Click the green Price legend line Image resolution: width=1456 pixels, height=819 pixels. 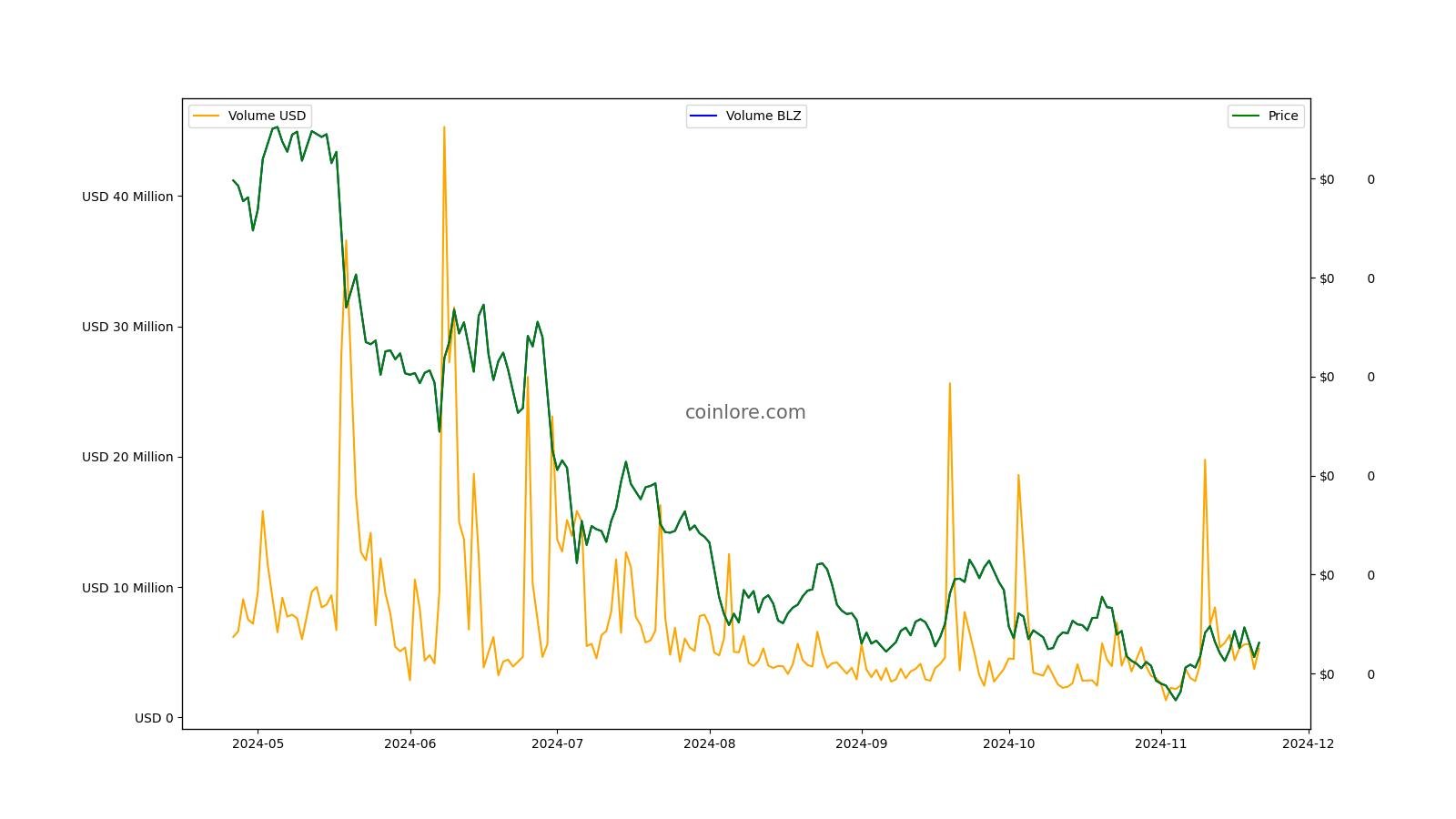1247,116
